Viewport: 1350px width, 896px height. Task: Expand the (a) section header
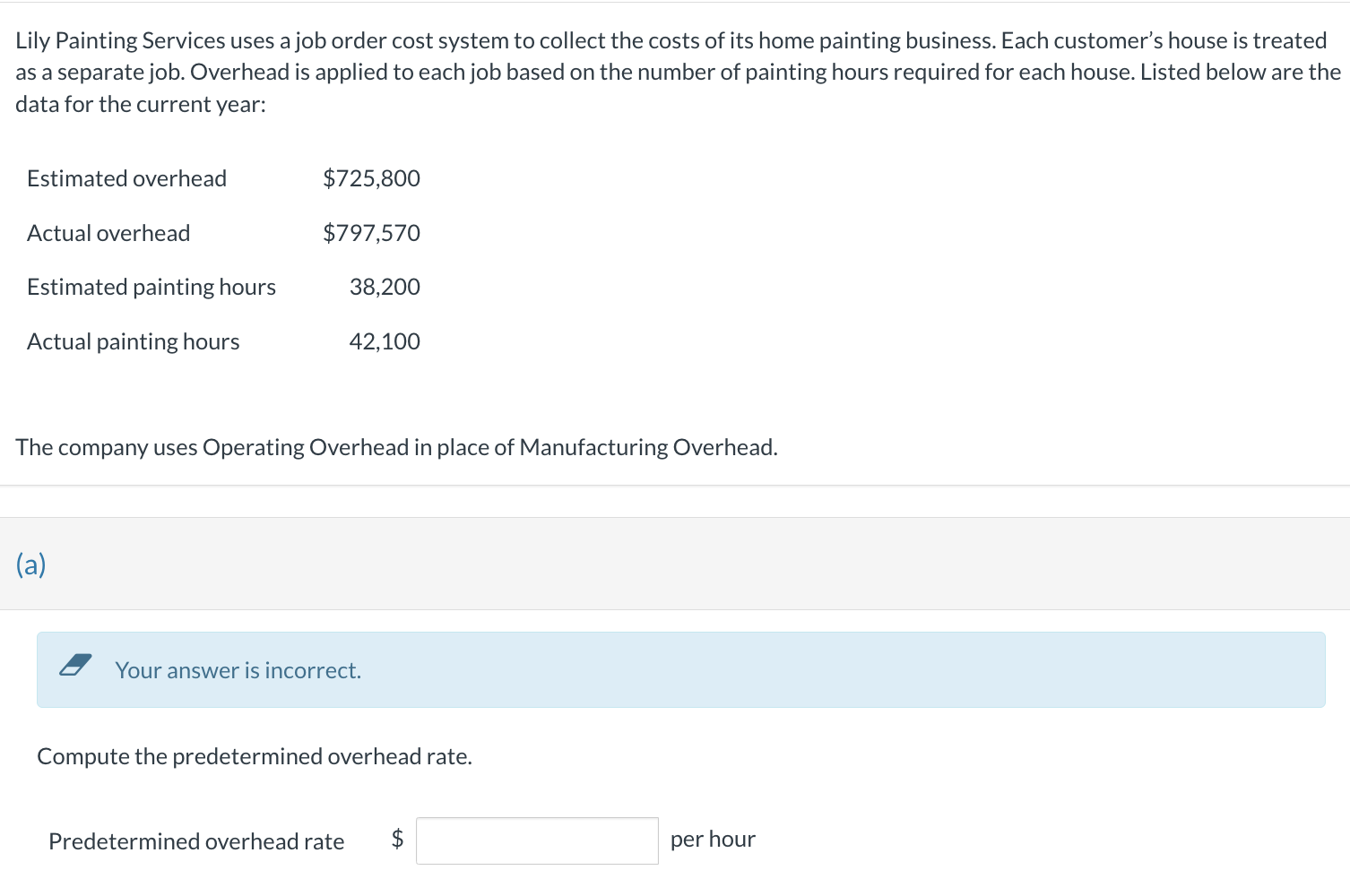31,564
